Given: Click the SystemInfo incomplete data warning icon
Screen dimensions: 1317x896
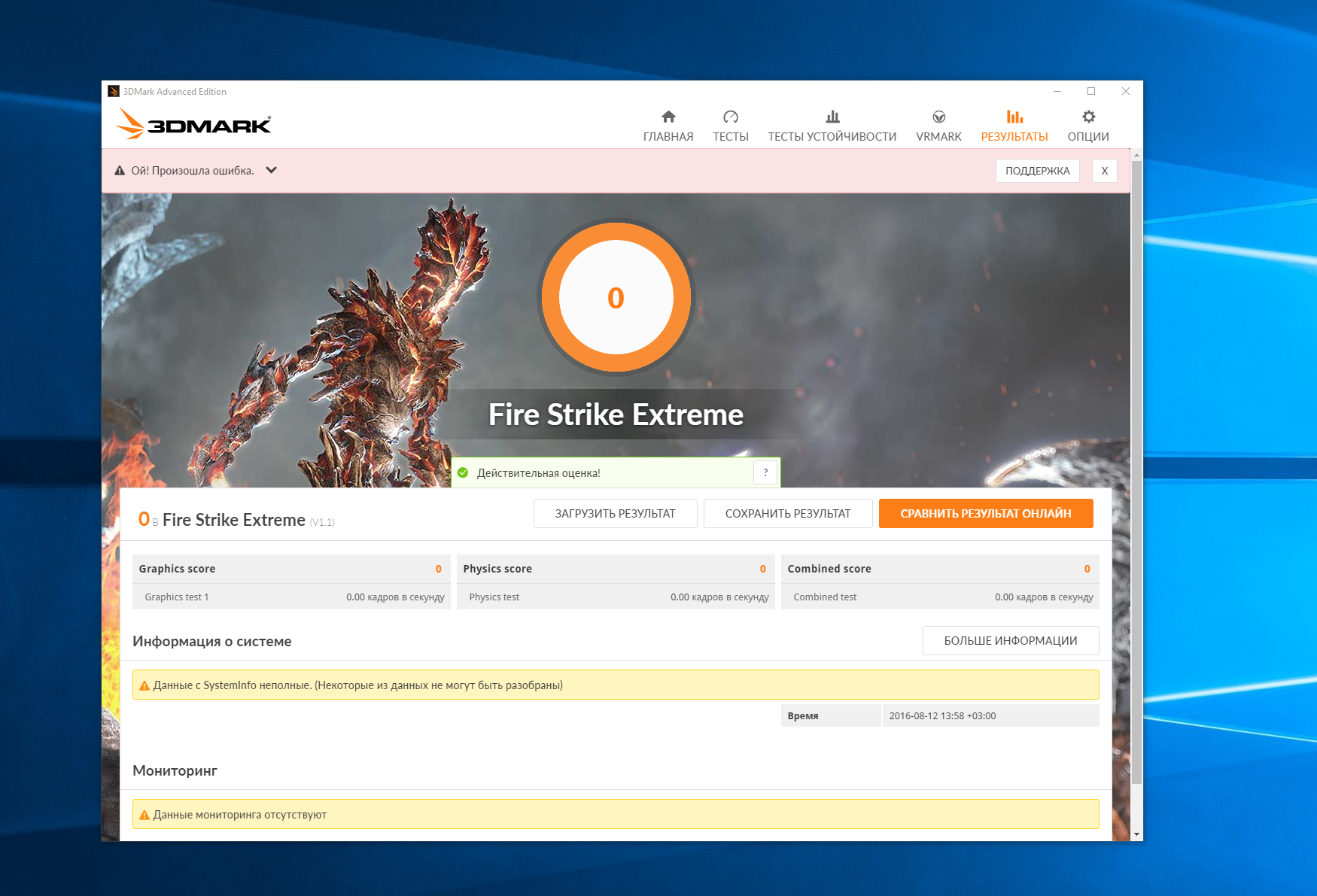Looking at the screenshot, I should [144, 685].
